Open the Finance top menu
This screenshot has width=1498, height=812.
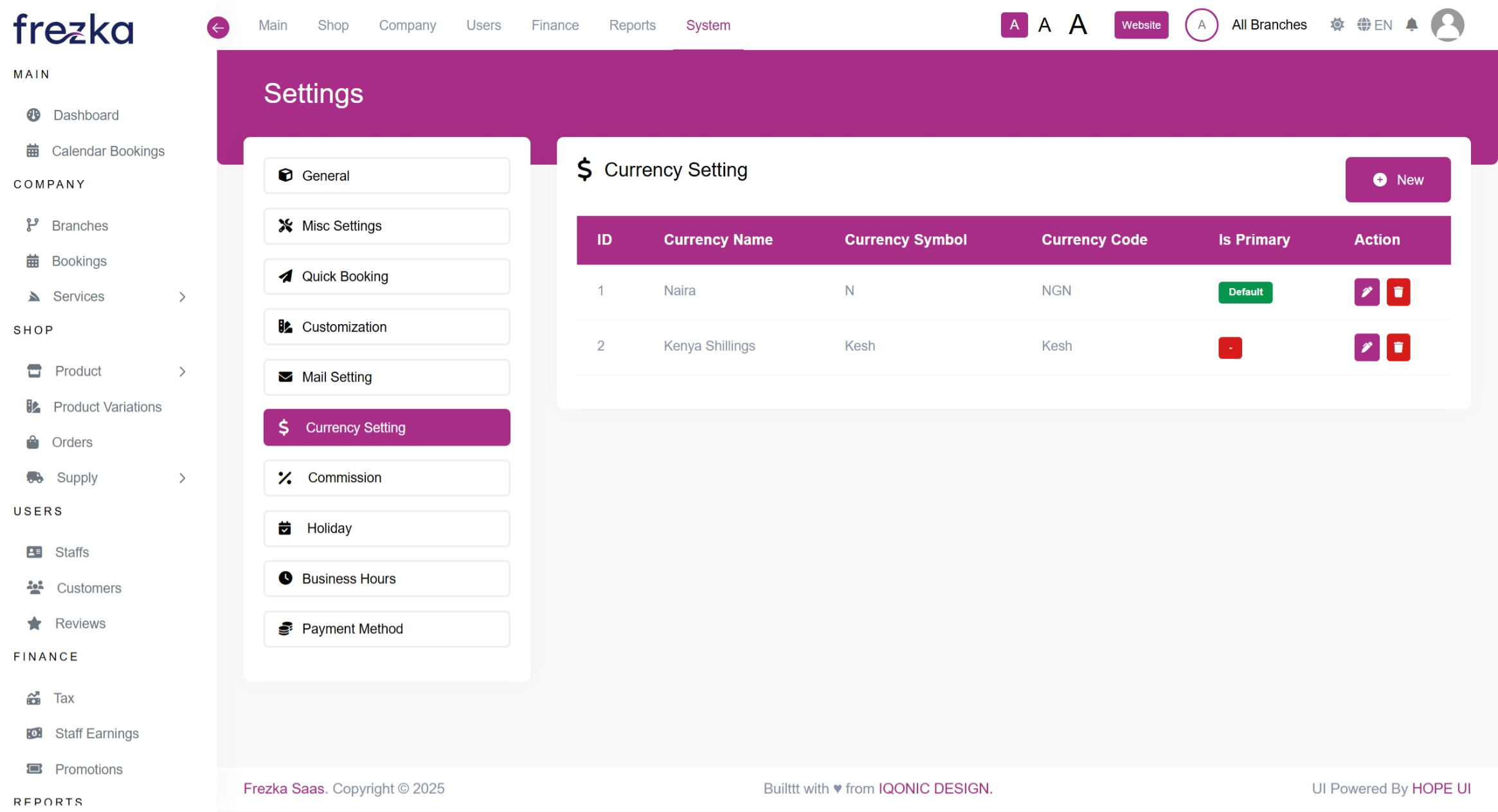tap(555, 25)
